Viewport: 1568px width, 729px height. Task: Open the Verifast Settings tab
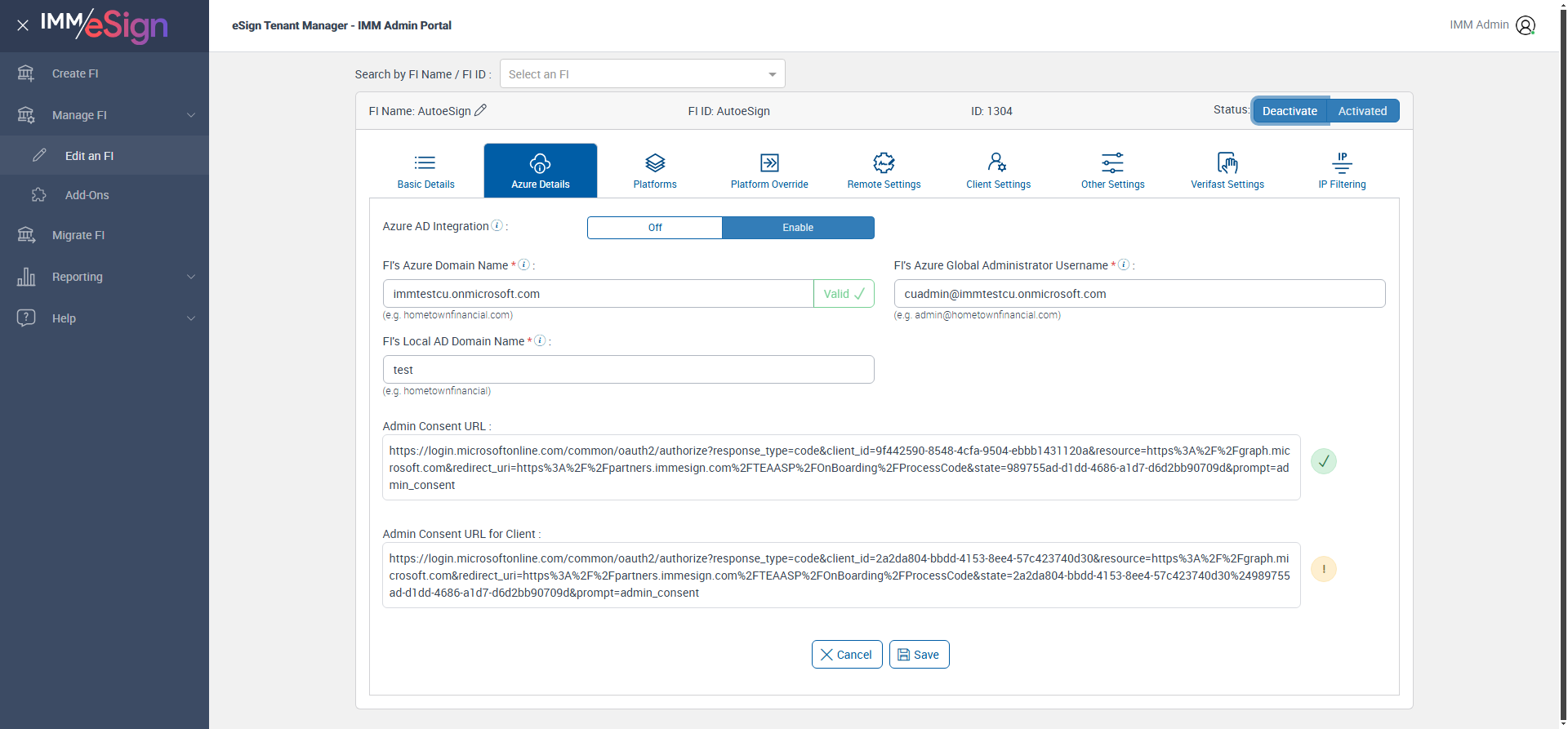pyautogui.click(x=1227, y=171)
